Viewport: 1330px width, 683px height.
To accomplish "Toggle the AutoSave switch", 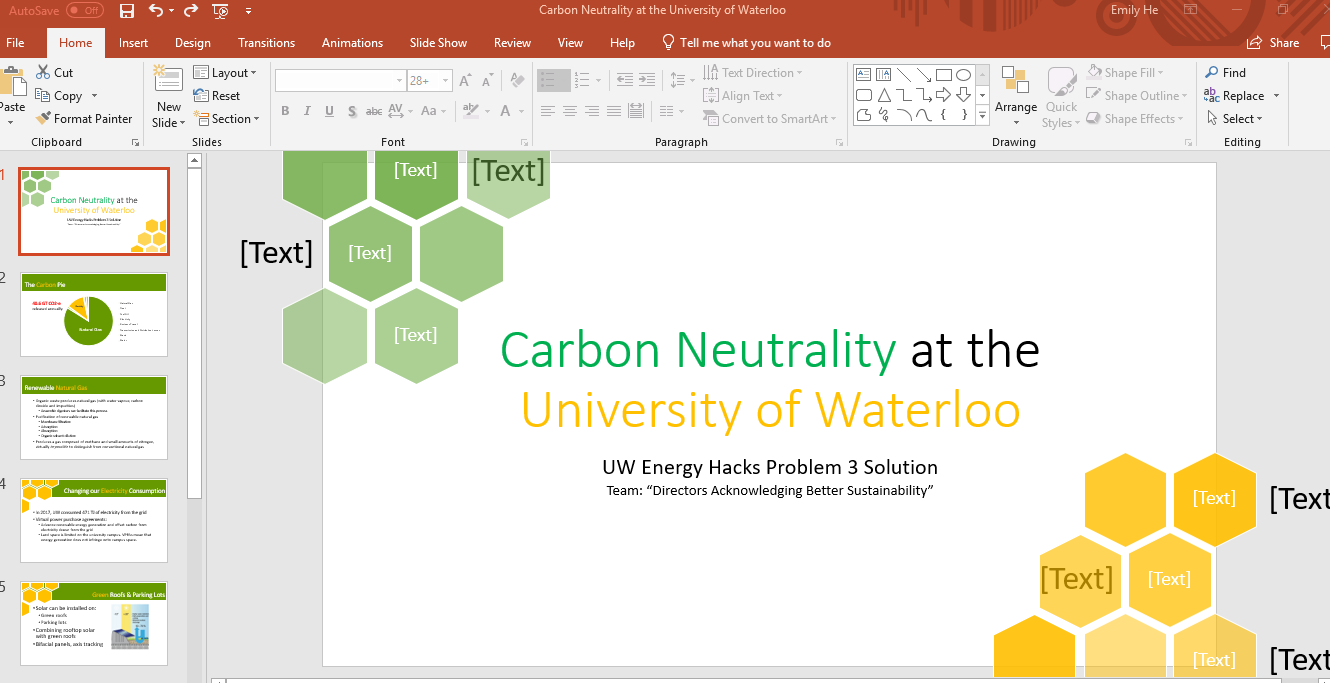I will pyautogui.click(x=85, y=11).
